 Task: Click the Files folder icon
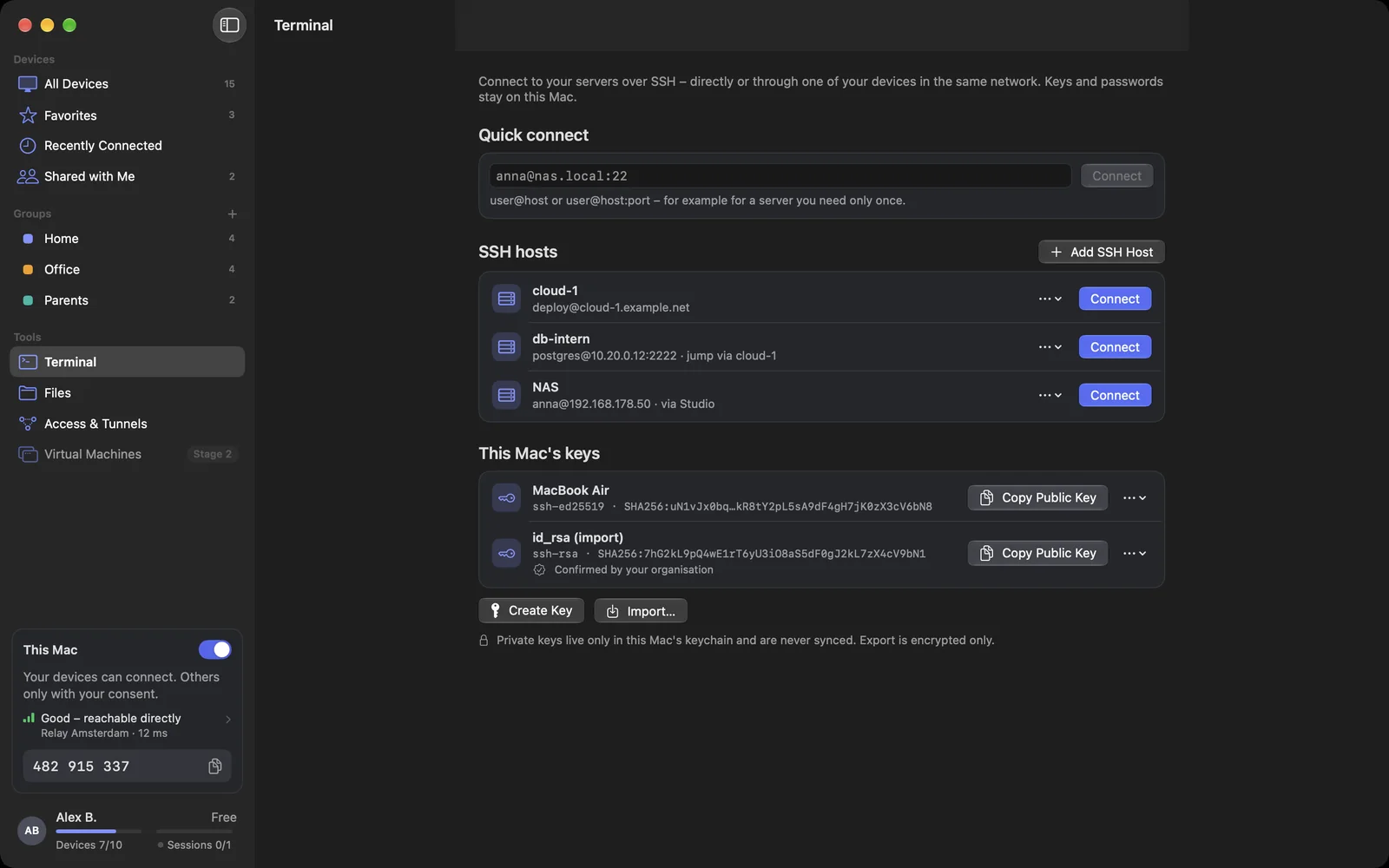coord(28,393)
